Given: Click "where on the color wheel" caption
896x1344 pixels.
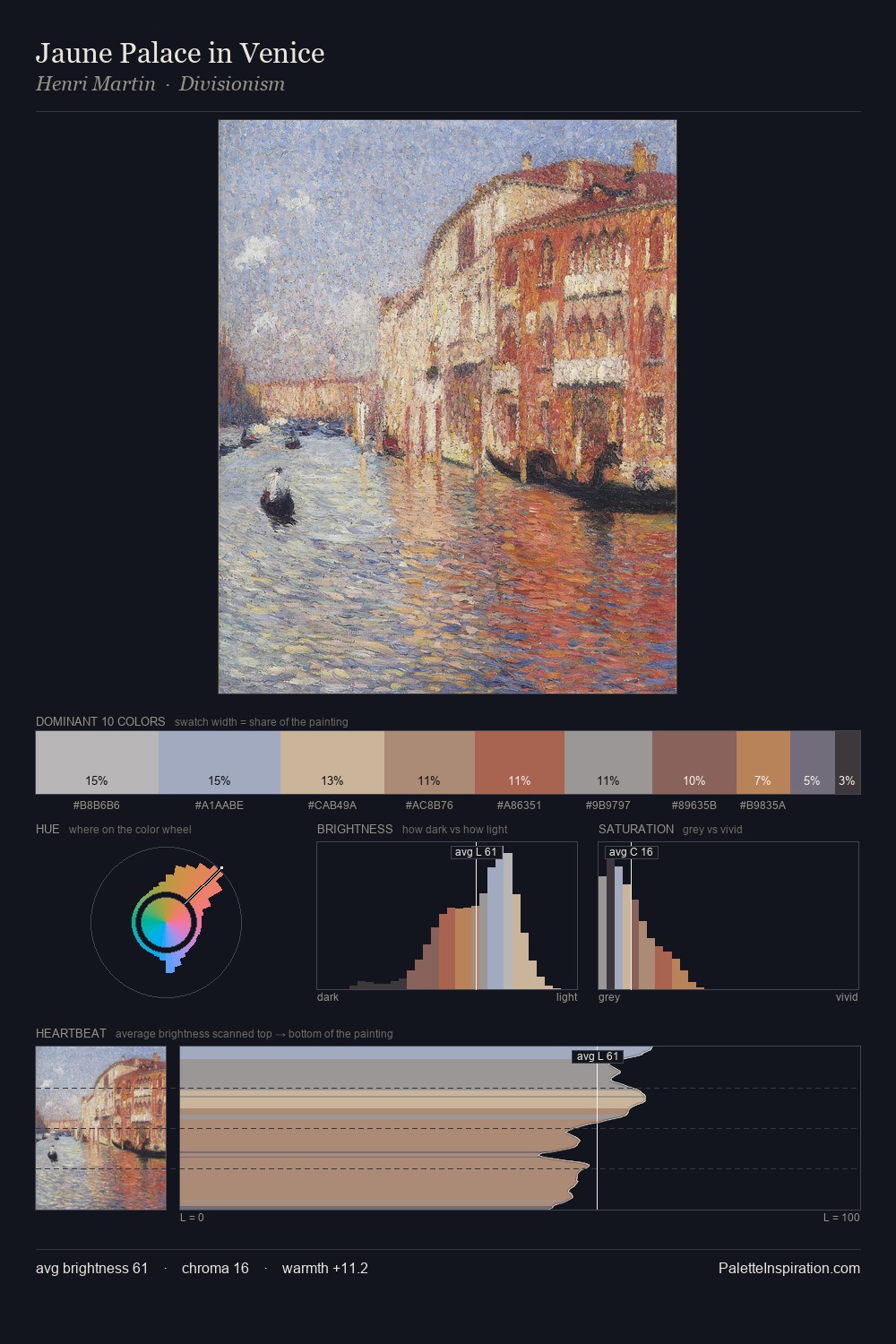Looking at the screenshot, I should pyautogui.click(x=130, y=830).
